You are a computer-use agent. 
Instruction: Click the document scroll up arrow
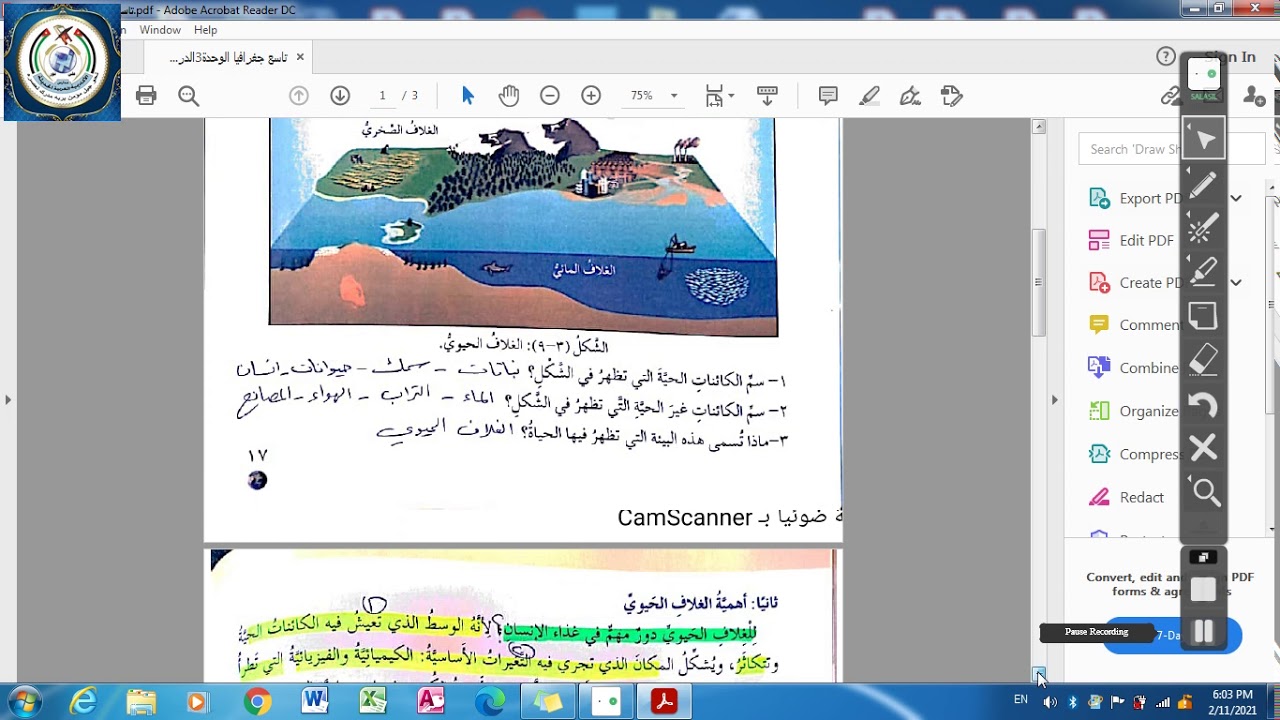point(1039,127)
